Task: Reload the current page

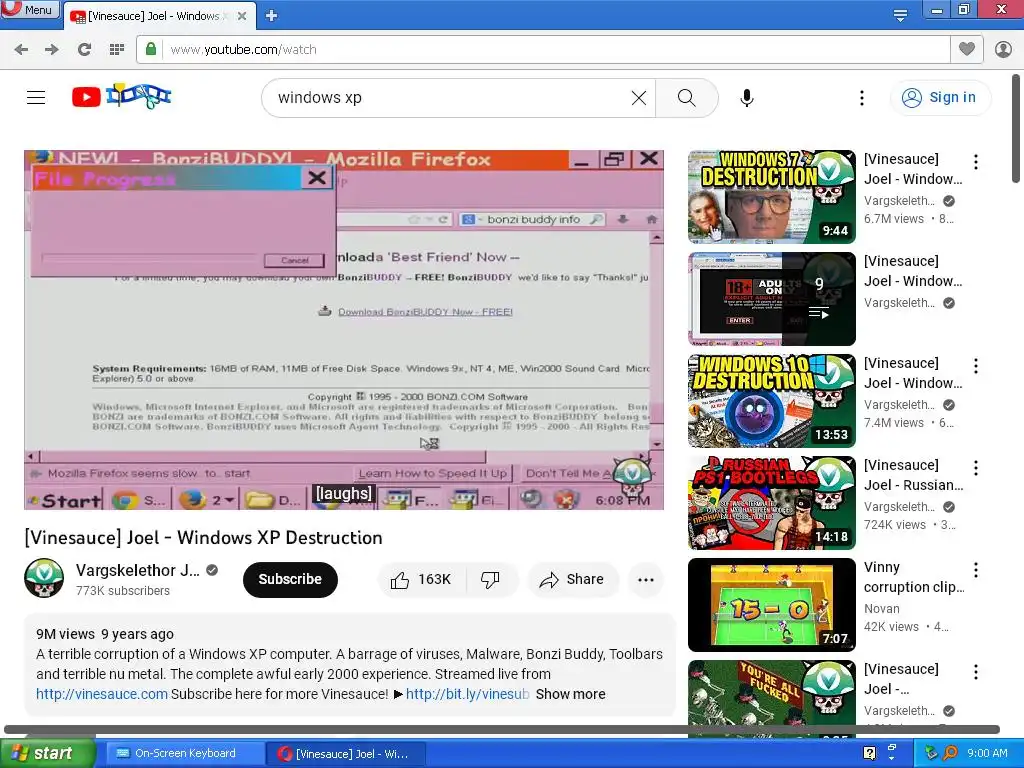Action: click(84, 50)
